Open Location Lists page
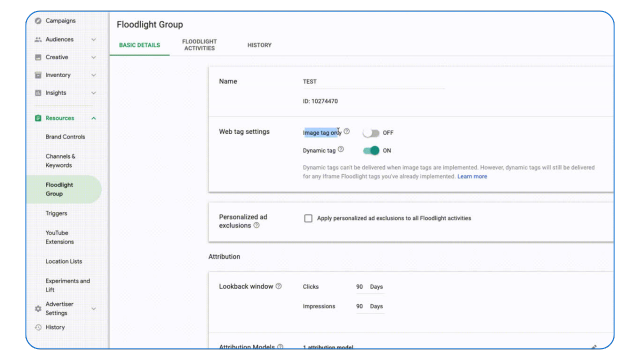 64,261
